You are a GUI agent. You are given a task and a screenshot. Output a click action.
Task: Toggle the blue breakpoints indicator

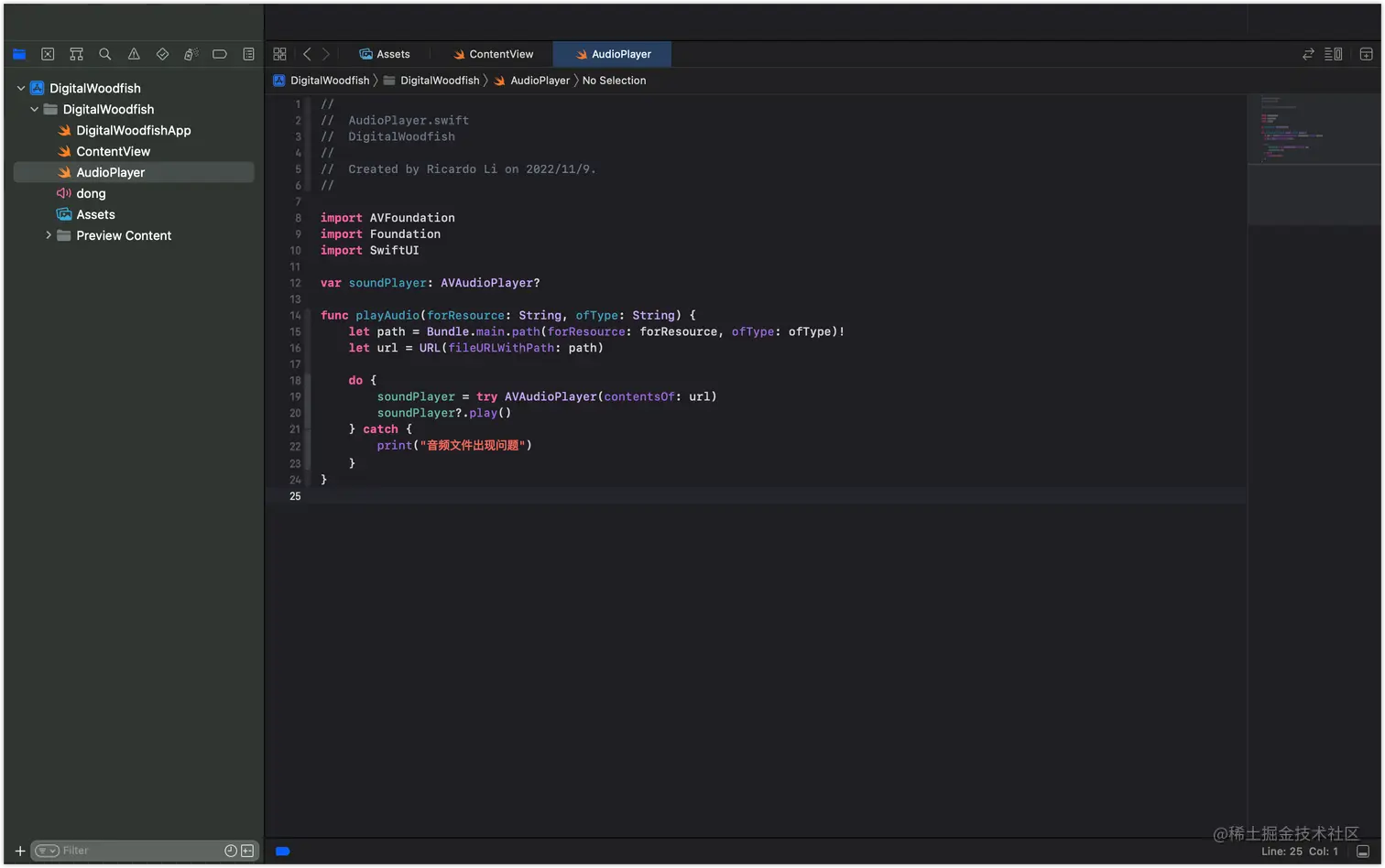pyautogui.click(x=283, y=852)
